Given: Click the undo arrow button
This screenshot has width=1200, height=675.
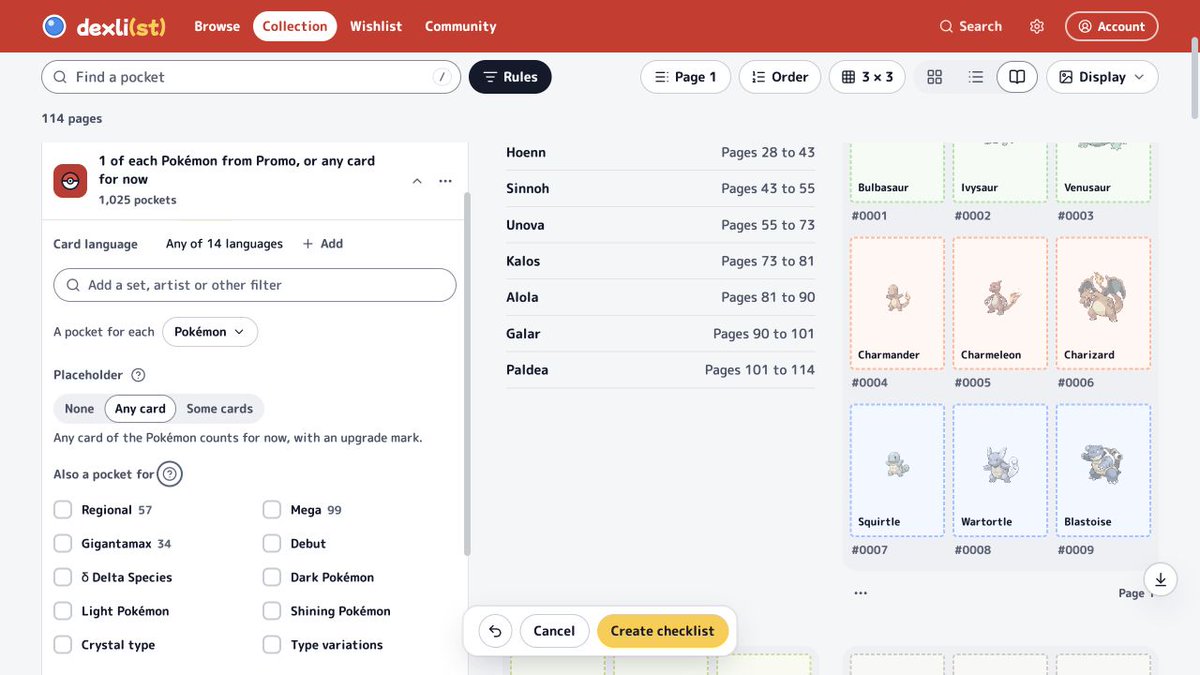Looking at the screenshot, I should tap(495, 631).
